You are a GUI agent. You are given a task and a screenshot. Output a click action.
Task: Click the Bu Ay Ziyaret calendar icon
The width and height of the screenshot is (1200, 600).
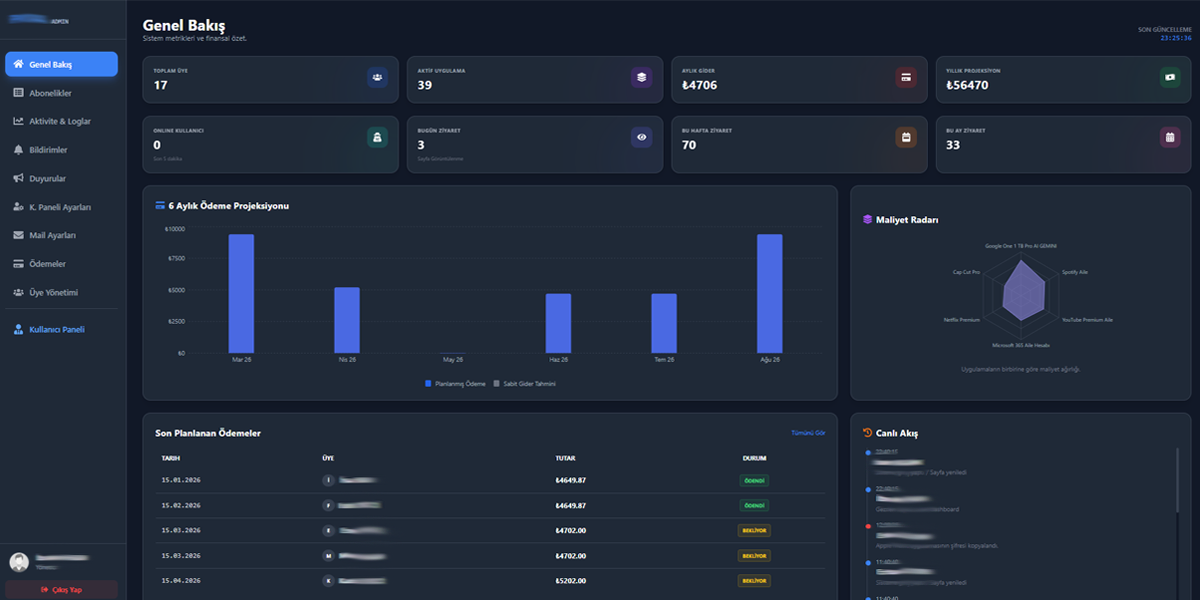(1169, 137)
